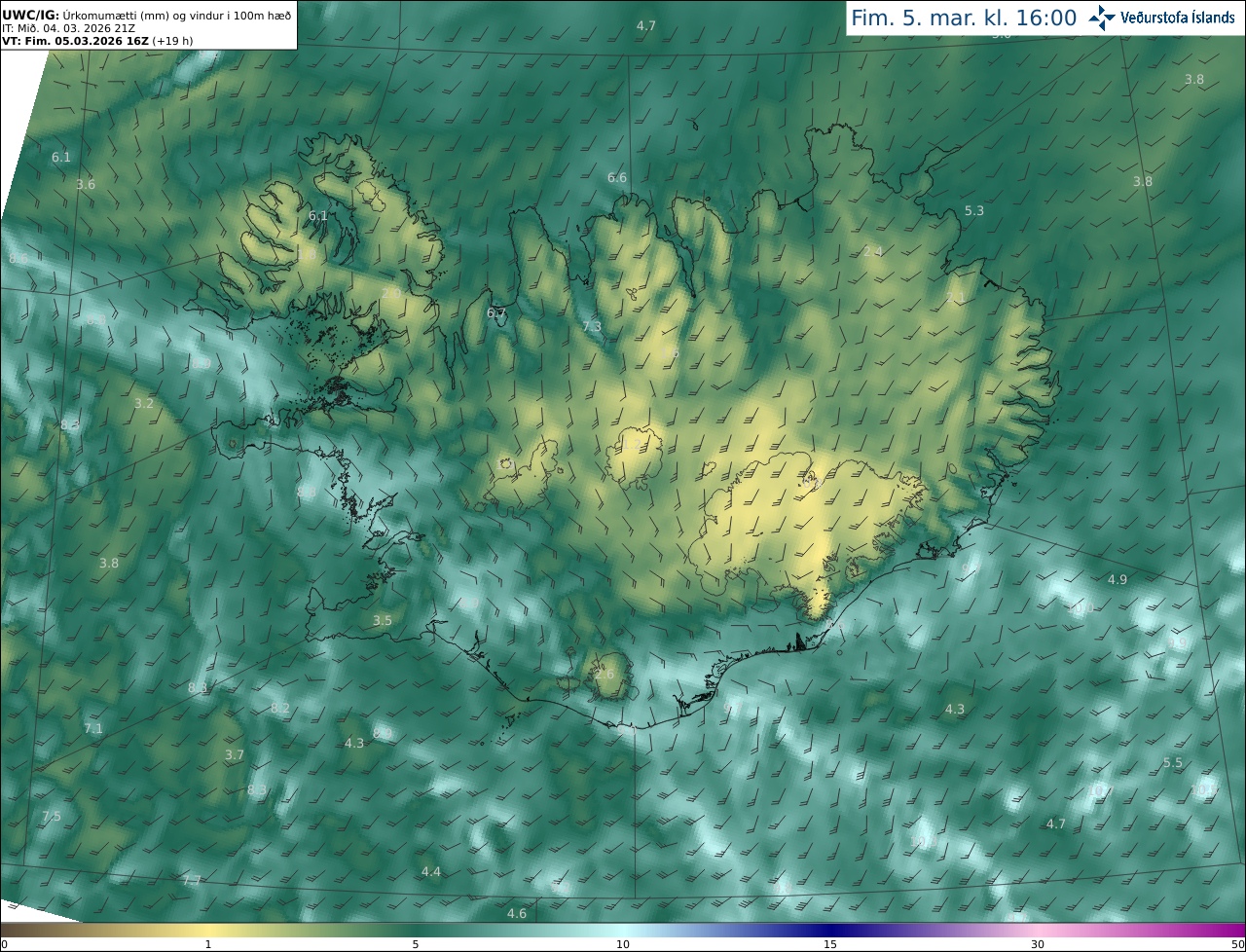This screenshot has width=1246, height=952.
Task: Click the 3.5 value on Reykjanes peninsula
Action: [383, 621]
